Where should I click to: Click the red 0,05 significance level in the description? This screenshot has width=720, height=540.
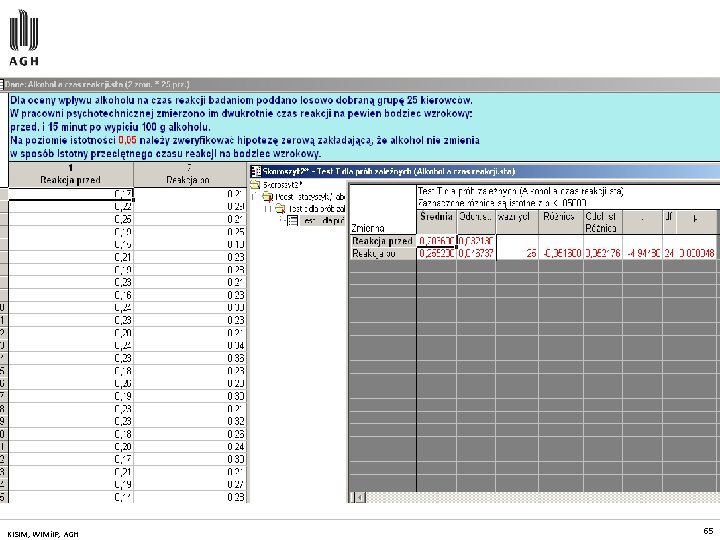pos(127,141)
